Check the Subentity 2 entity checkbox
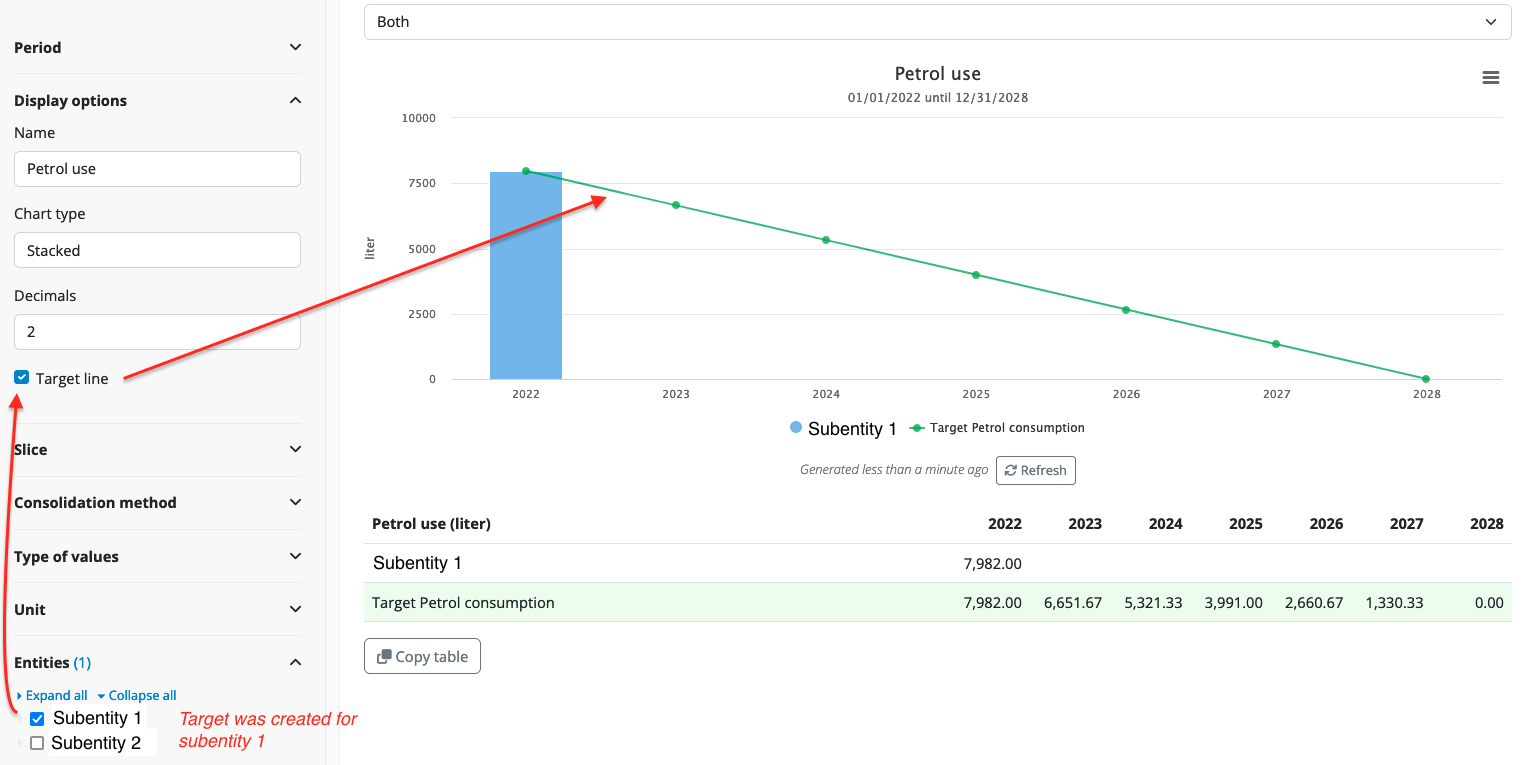 click(37, 743)
